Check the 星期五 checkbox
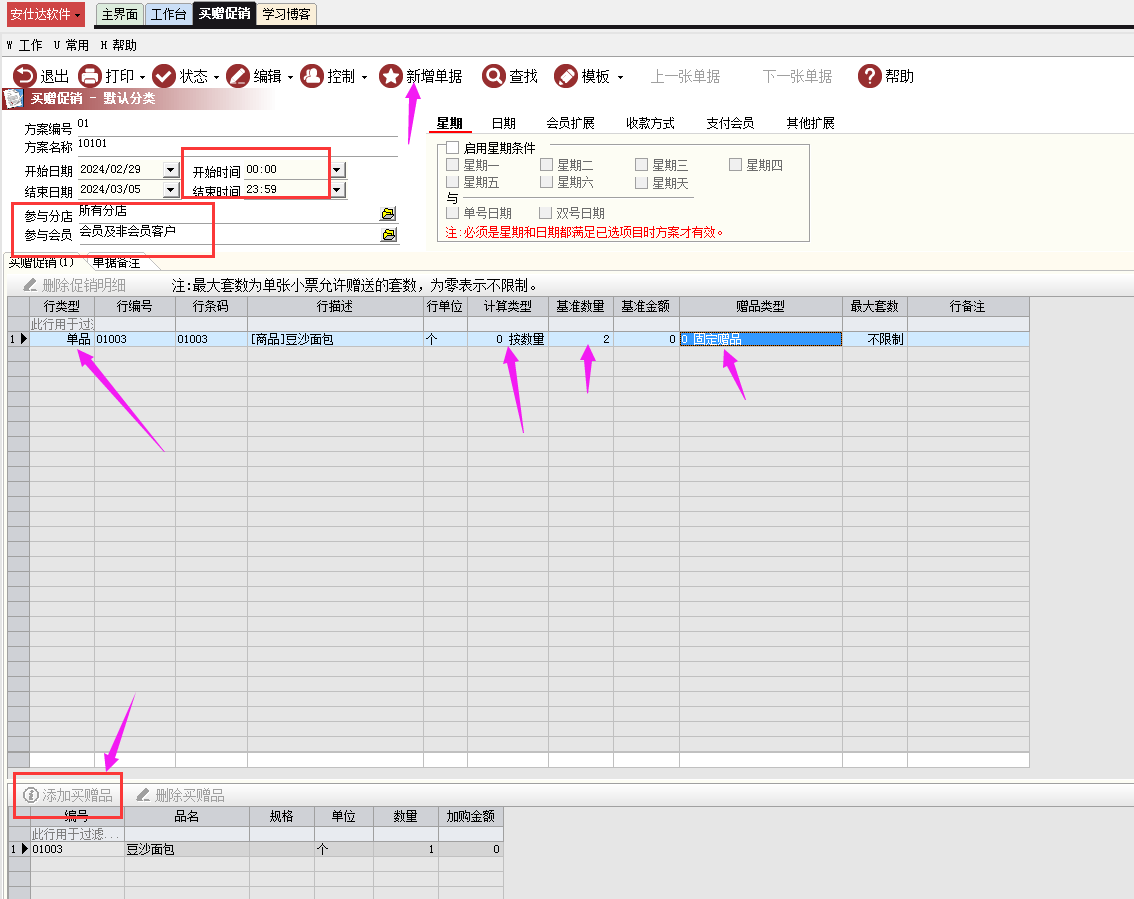This screenshot has width=1134, height=899. tap(453, 182)
